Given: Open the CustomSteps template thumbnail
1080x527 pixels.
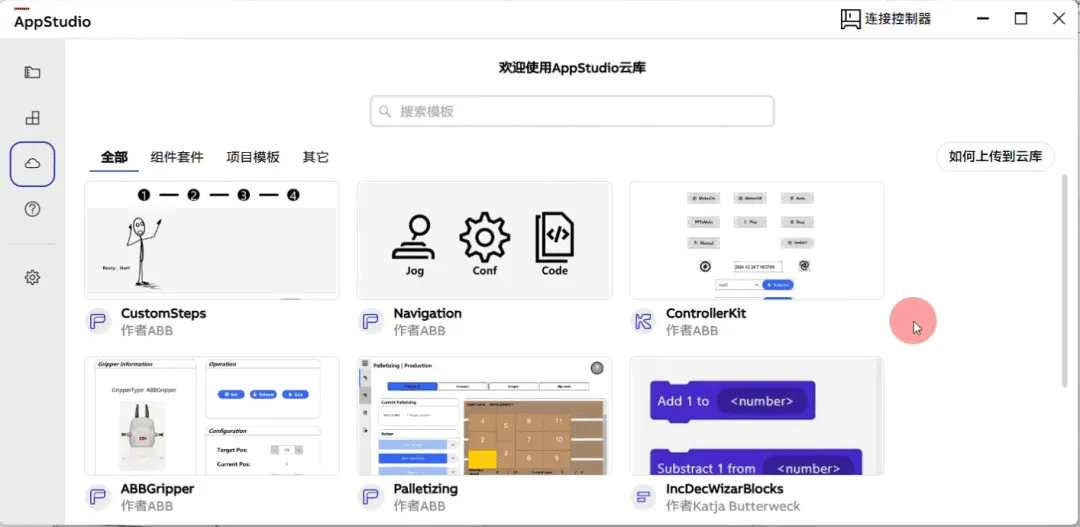Looking at the screenshot, I should (x=211, y=240).
